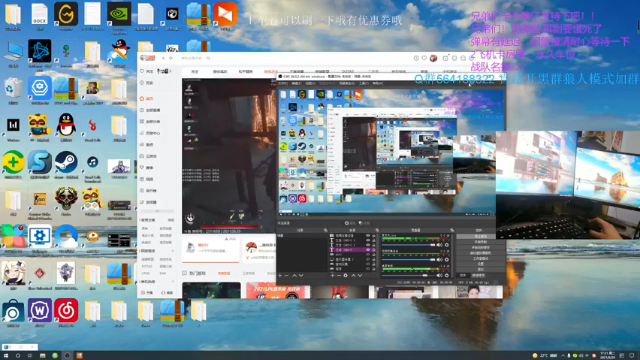640x360 pixels.
Task: Move selected scene up with the up arrow
Action: [294, 276]
